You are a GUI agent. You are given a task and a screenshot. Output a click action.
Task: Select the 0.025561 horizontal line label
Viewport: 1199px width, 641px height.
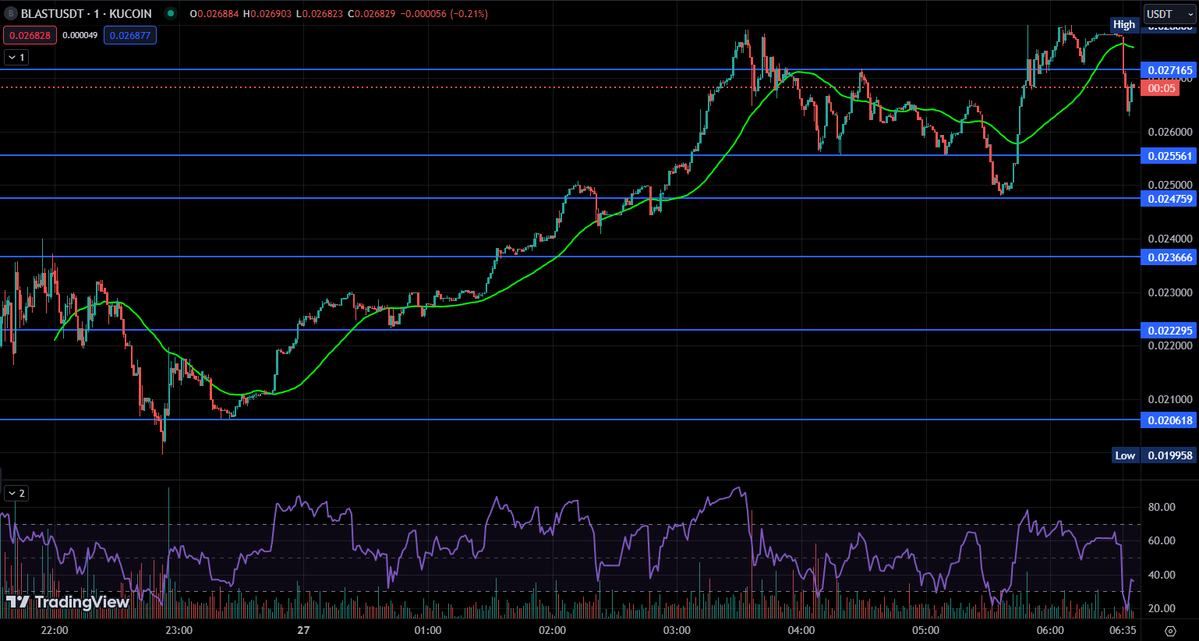pyautogui.click(x=1168, y=156)
